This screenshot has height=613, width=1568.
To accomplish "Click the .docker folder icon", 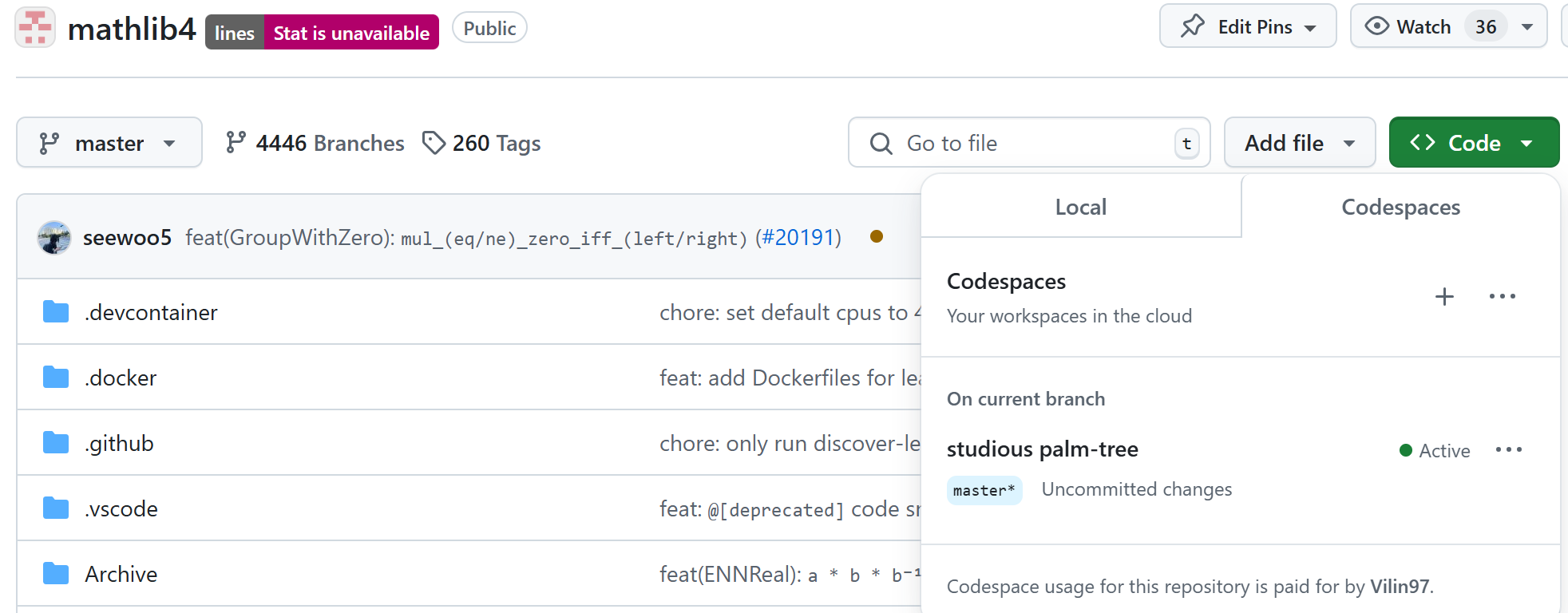I will pyautogui.click(x=56, y=378).
